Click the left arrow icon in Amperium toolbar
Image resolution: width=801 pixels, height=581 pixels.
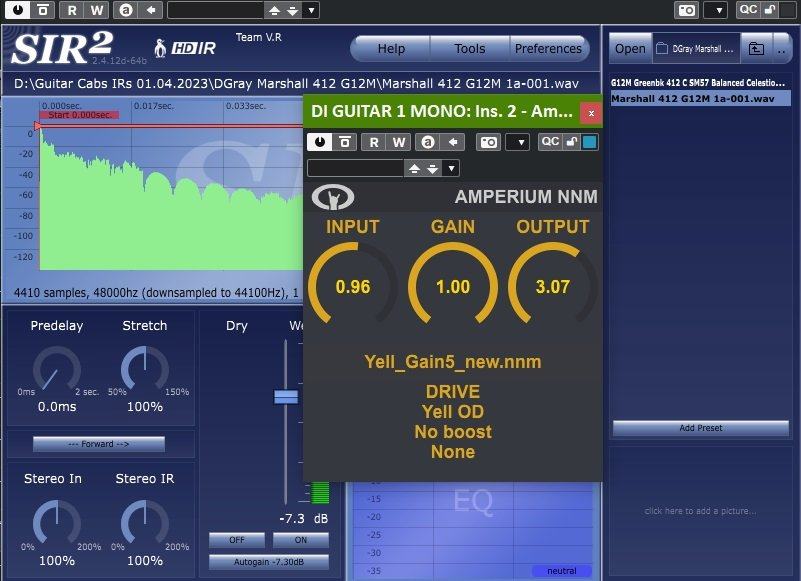[453, 142]
